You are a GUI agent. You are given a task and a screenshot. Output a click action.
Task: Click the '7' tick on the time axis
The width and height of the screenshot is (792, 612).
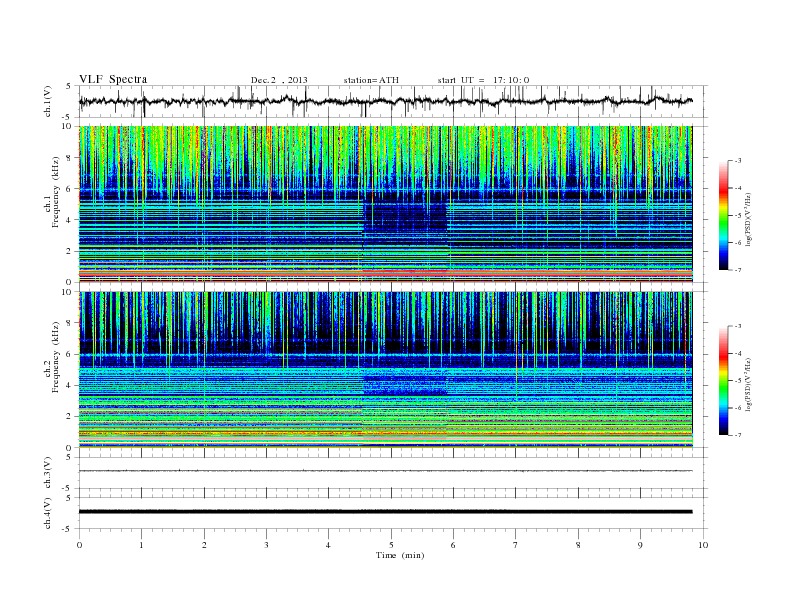point(516,545)
